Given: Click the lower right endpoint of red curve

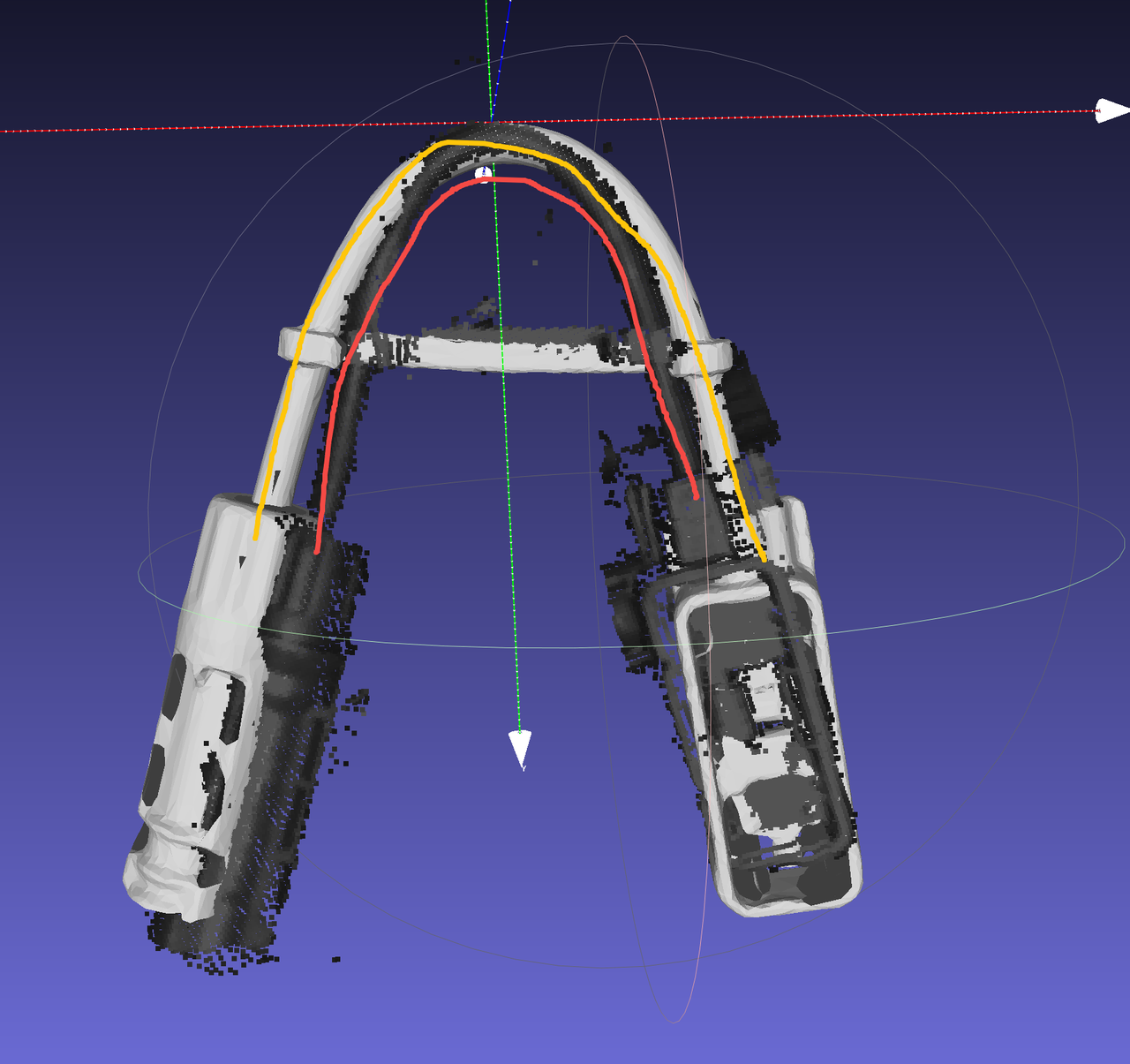Looking at the screenshot, I should (x=697, y=497).
